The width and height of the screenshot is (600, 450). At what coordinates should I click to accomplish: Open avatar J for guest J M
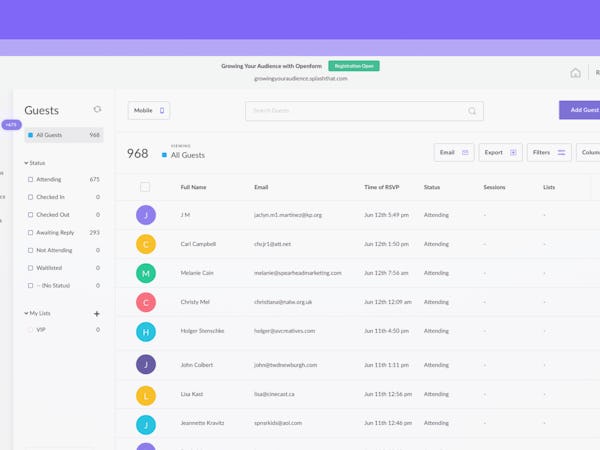146,215
